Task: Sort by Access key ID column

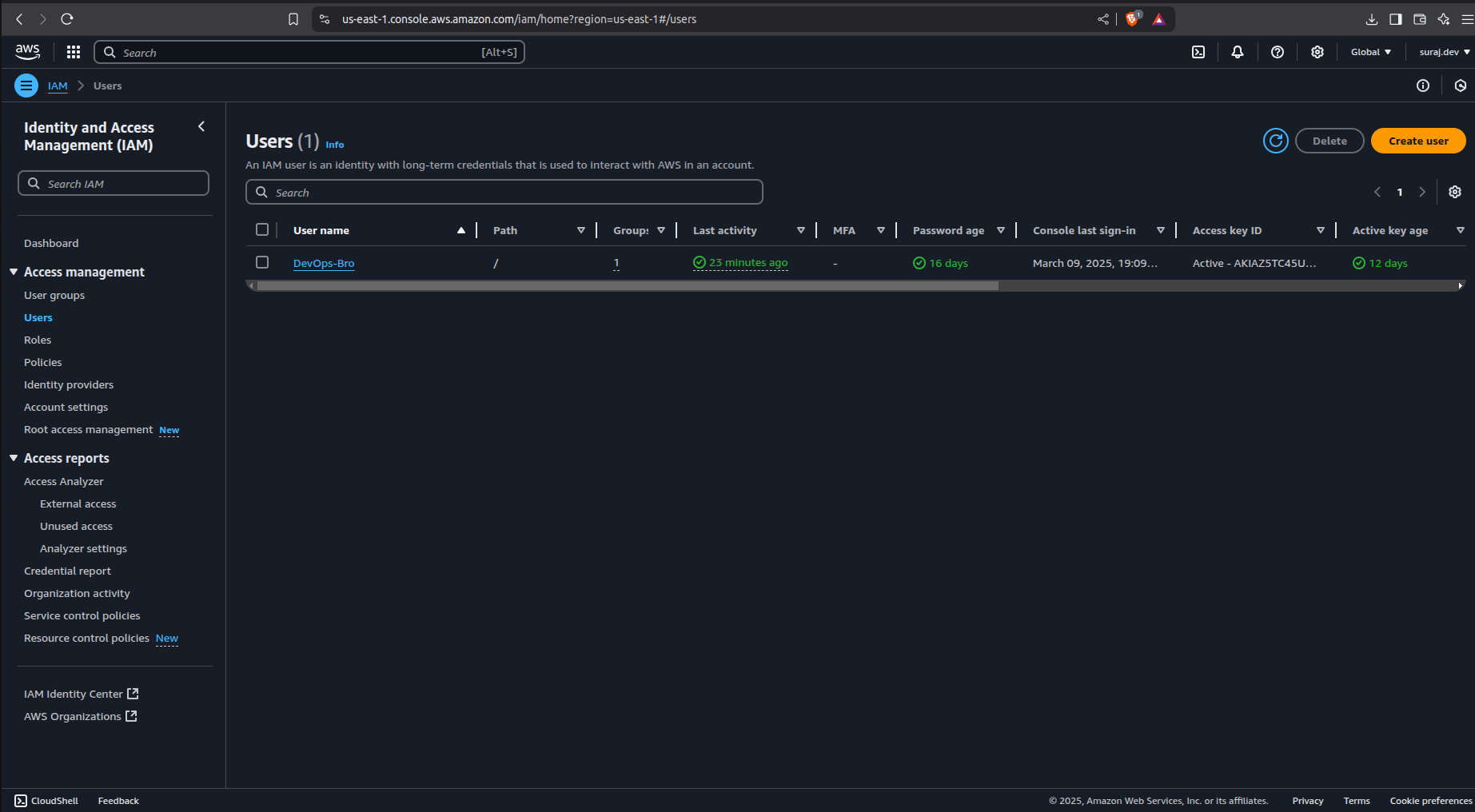Action: click(1321, 230)
